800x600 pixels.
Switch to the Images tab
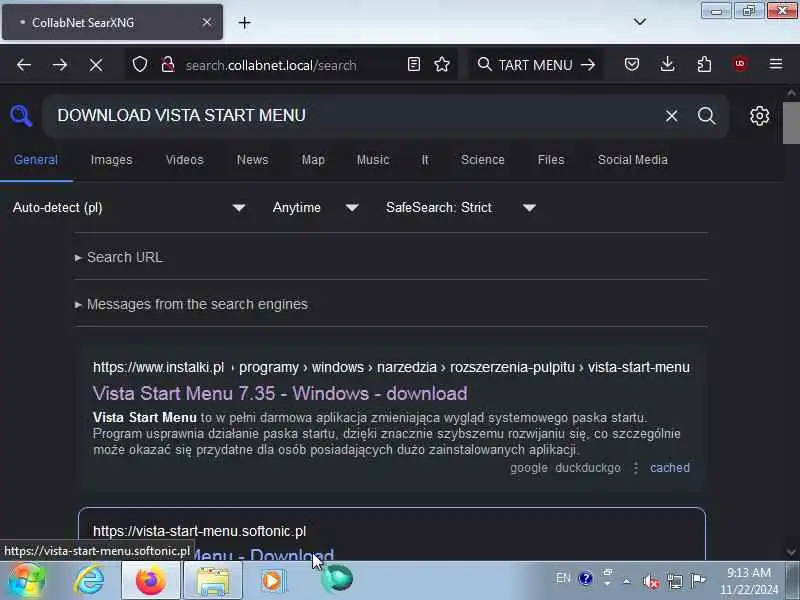(111, 160)
